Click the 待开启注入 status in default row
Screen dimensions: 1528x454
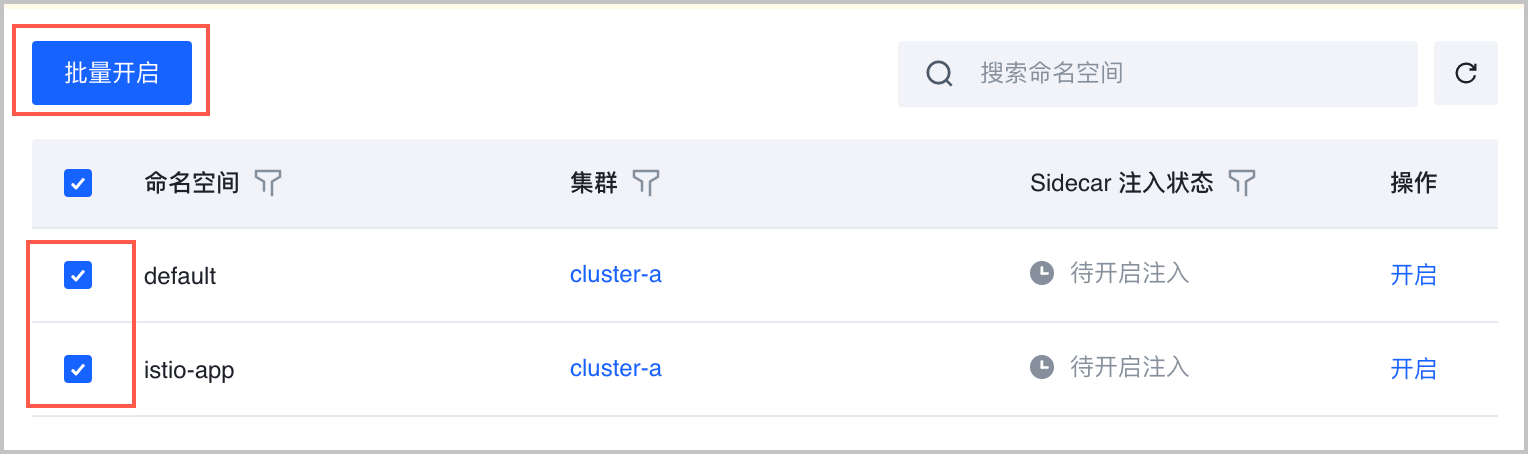tap(1129, 273)
